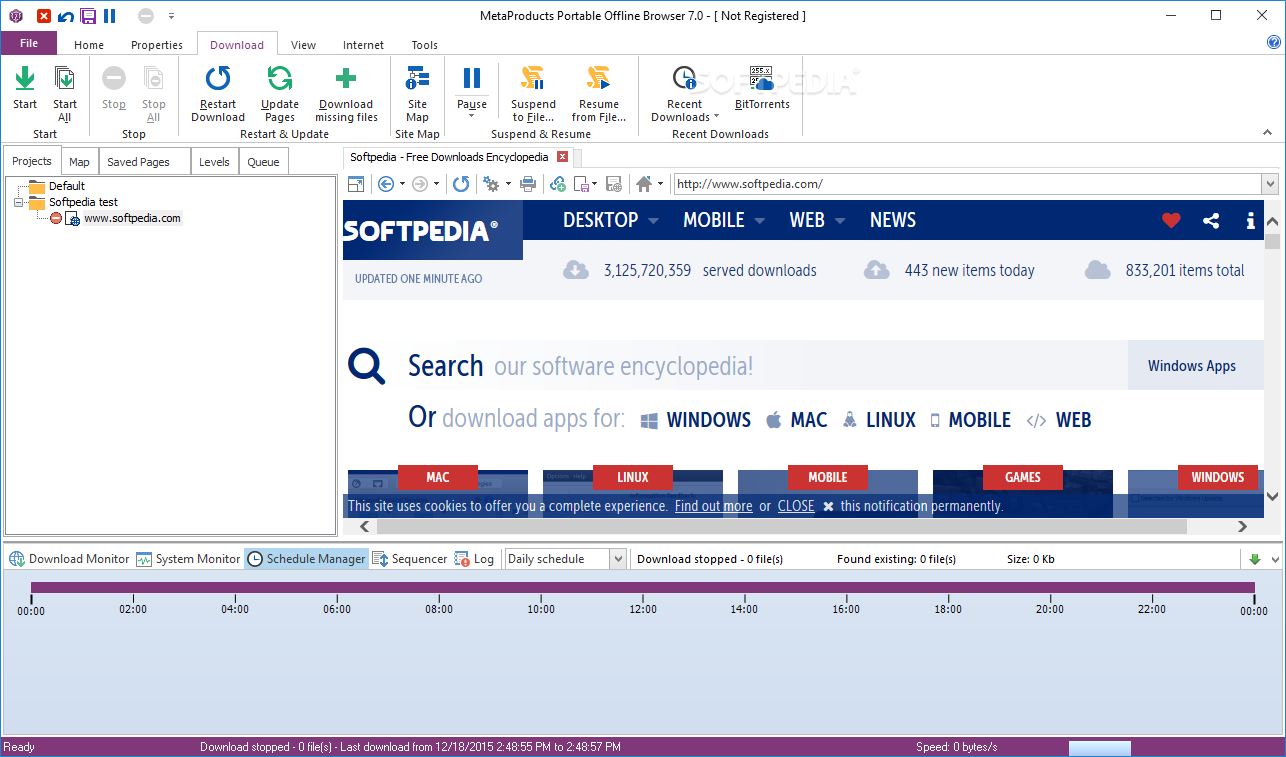The height and width of the screenshot is (757, 1286).
Task: Switch to the Internet ribbon tab
Action: (363, 45)
